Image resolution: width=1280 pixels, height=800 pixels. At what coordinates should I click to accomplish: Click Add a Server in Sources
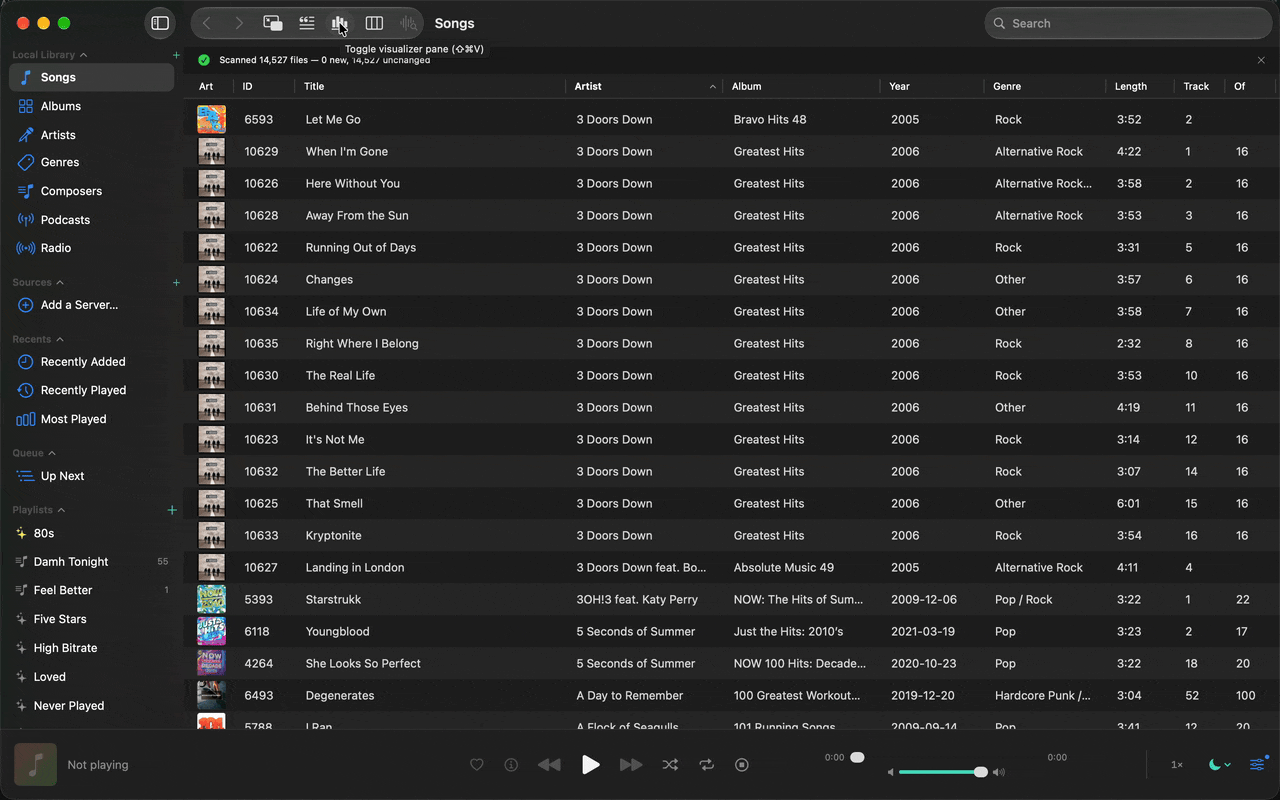[92, 305]
